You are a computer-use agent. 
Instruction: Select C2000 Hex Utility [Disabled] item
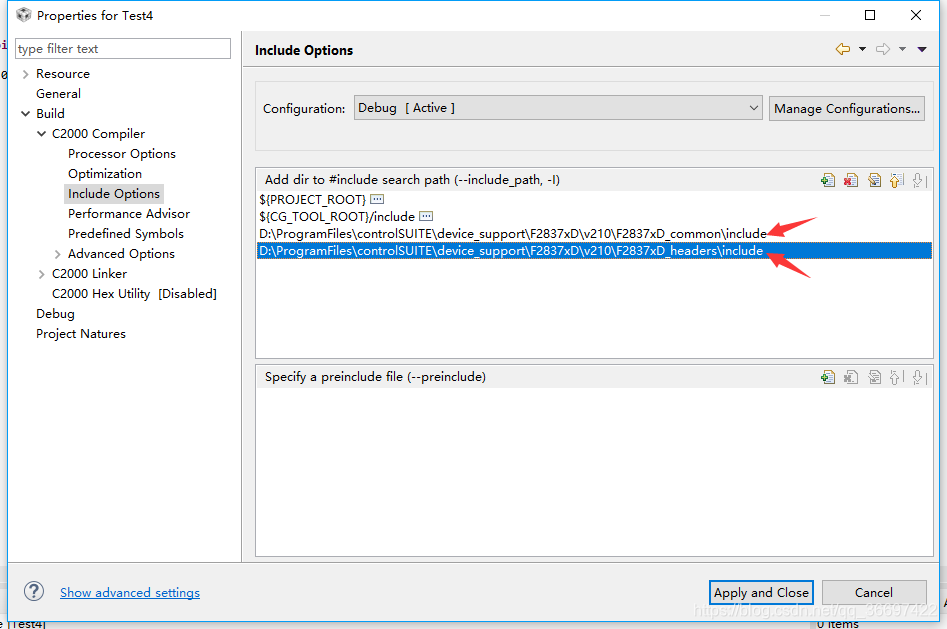(134, 294)
